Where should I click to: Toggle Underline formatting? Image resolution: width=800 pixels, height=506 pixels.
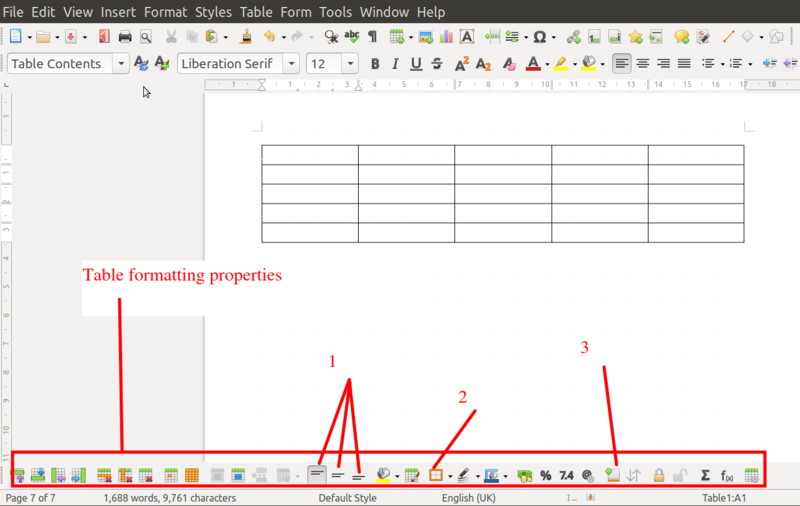416,64
